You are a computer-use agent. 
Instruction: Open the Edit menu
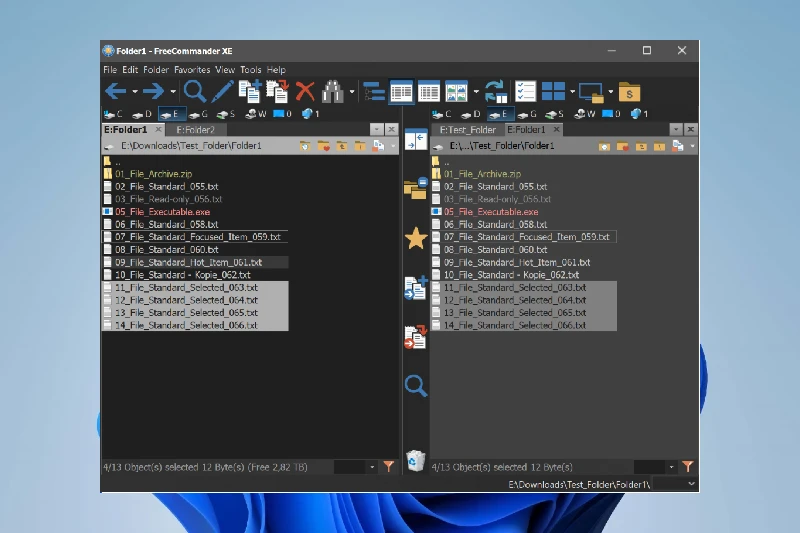(x=130, y=70)
